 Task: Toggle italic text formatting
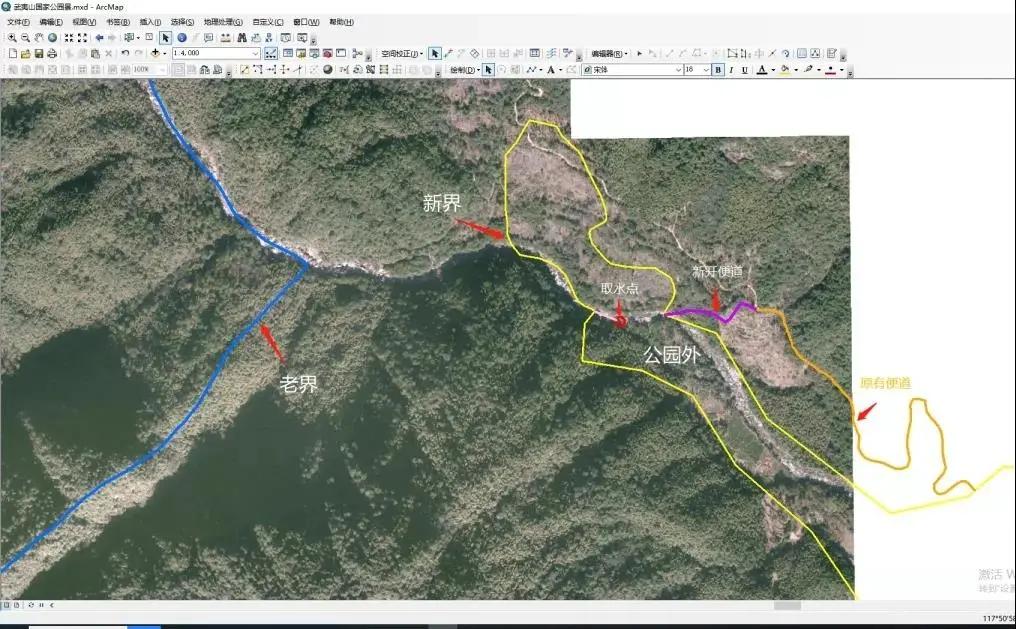tap(731, 69)
